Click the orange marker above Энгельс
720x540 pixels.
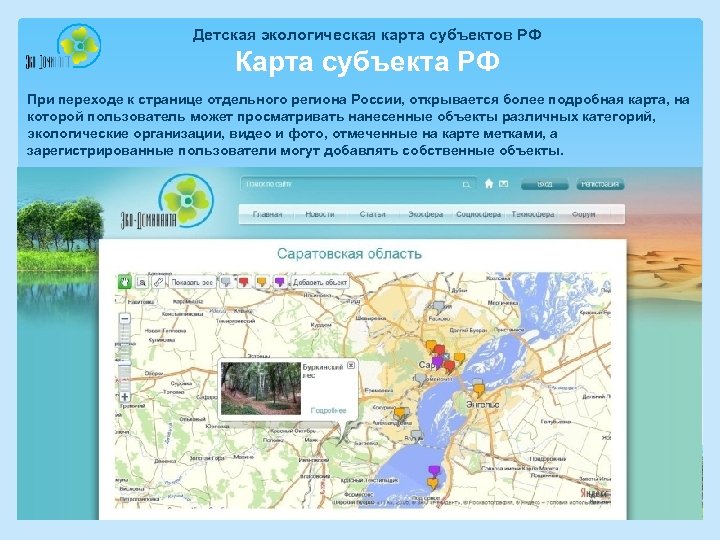tap(479, 391)
